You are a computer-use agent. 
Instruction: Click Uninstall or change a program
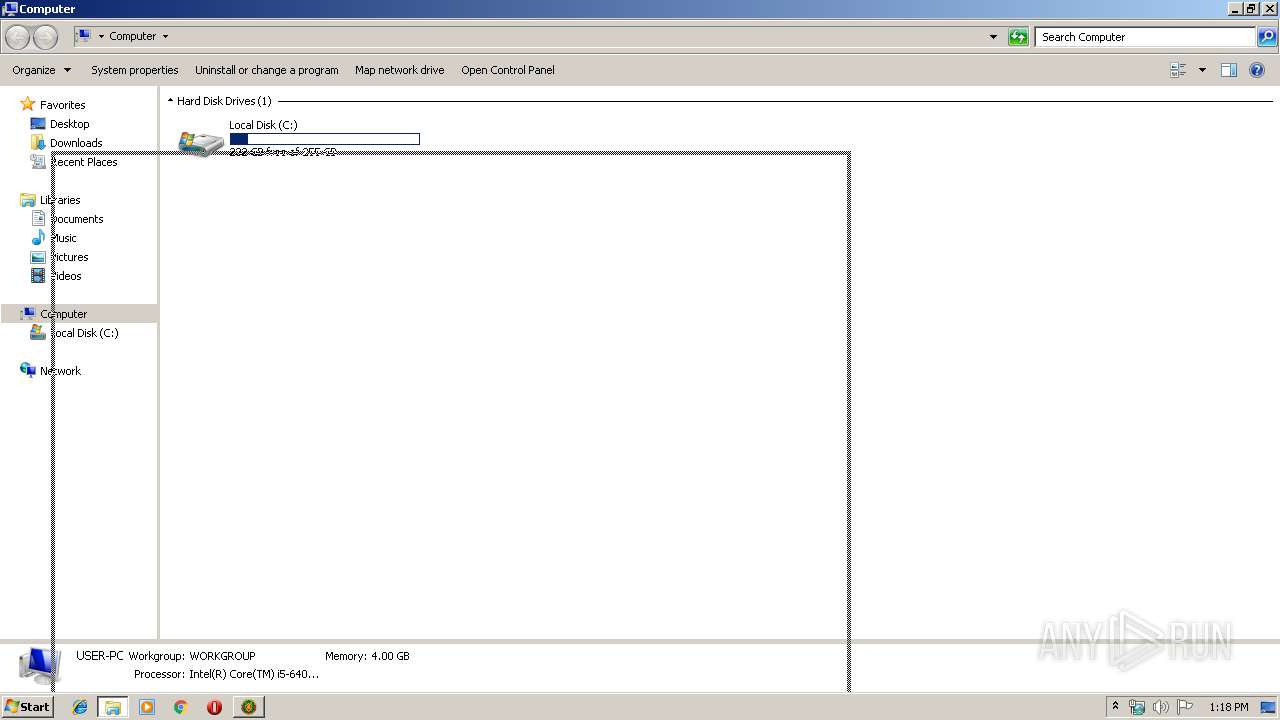[x=267, y=70]
